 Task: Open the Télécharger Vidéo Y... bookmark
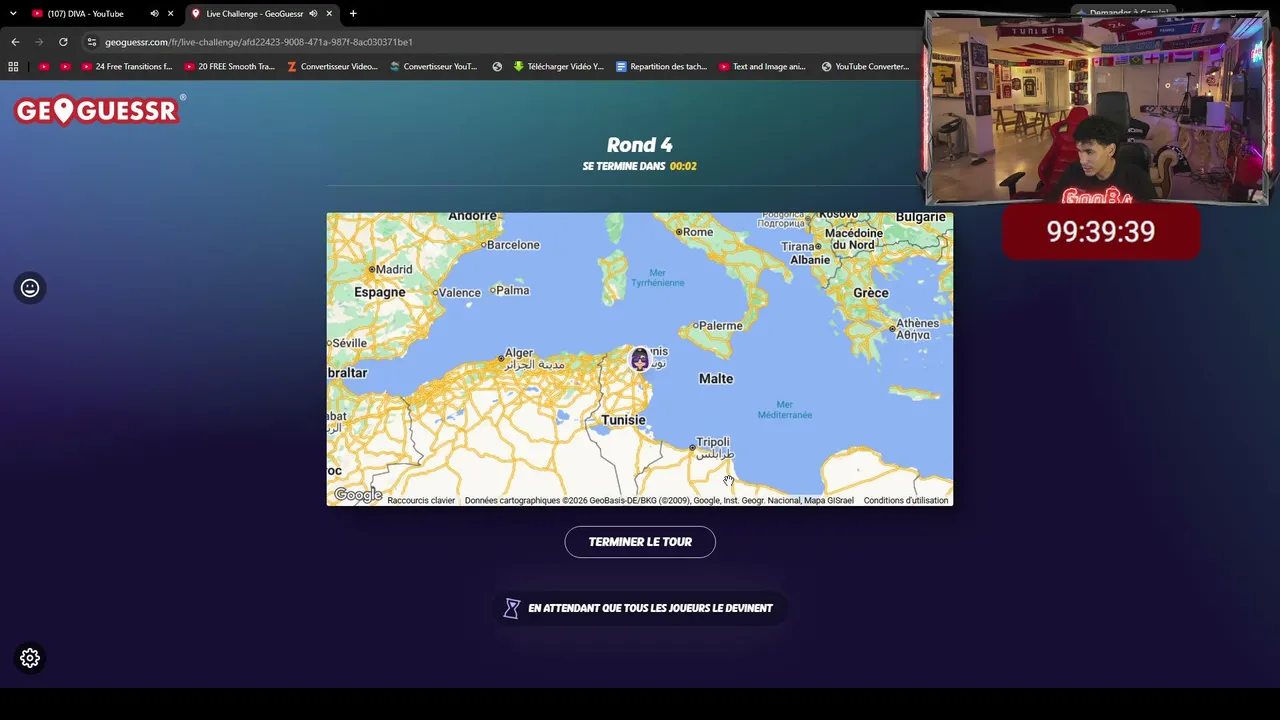(559, 67)
